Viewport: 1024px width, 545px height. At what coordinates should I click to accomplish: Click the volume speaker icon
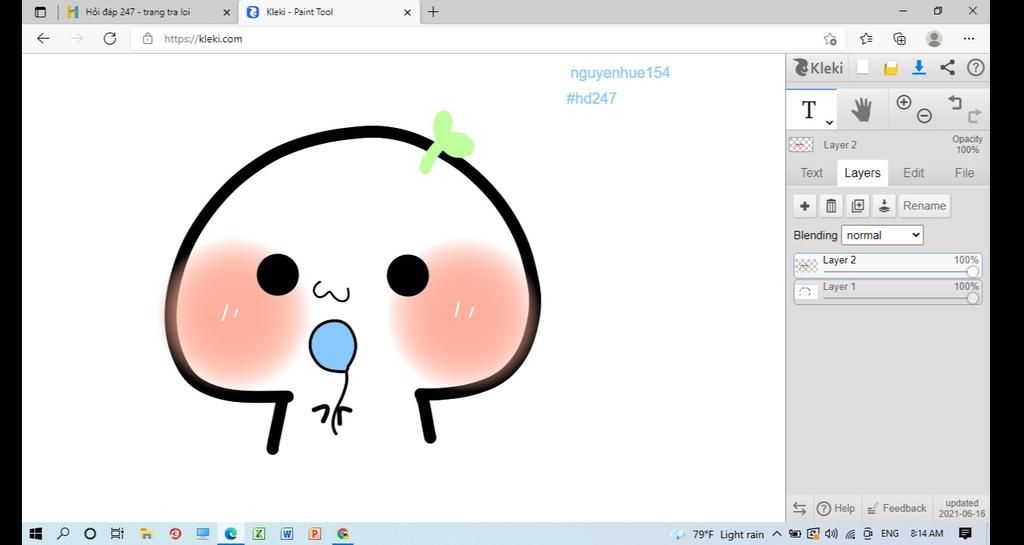831,534
